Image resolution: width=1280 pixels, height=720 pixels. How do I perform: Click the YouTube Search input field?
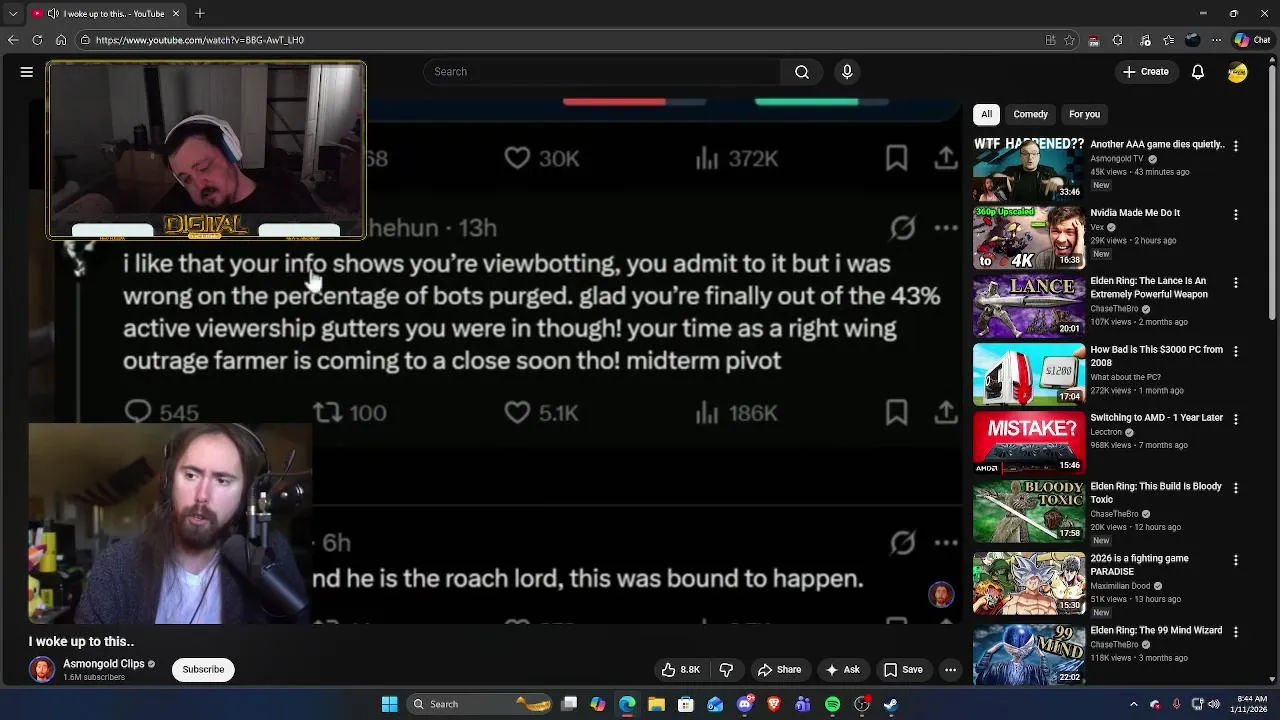pos(602,72)
